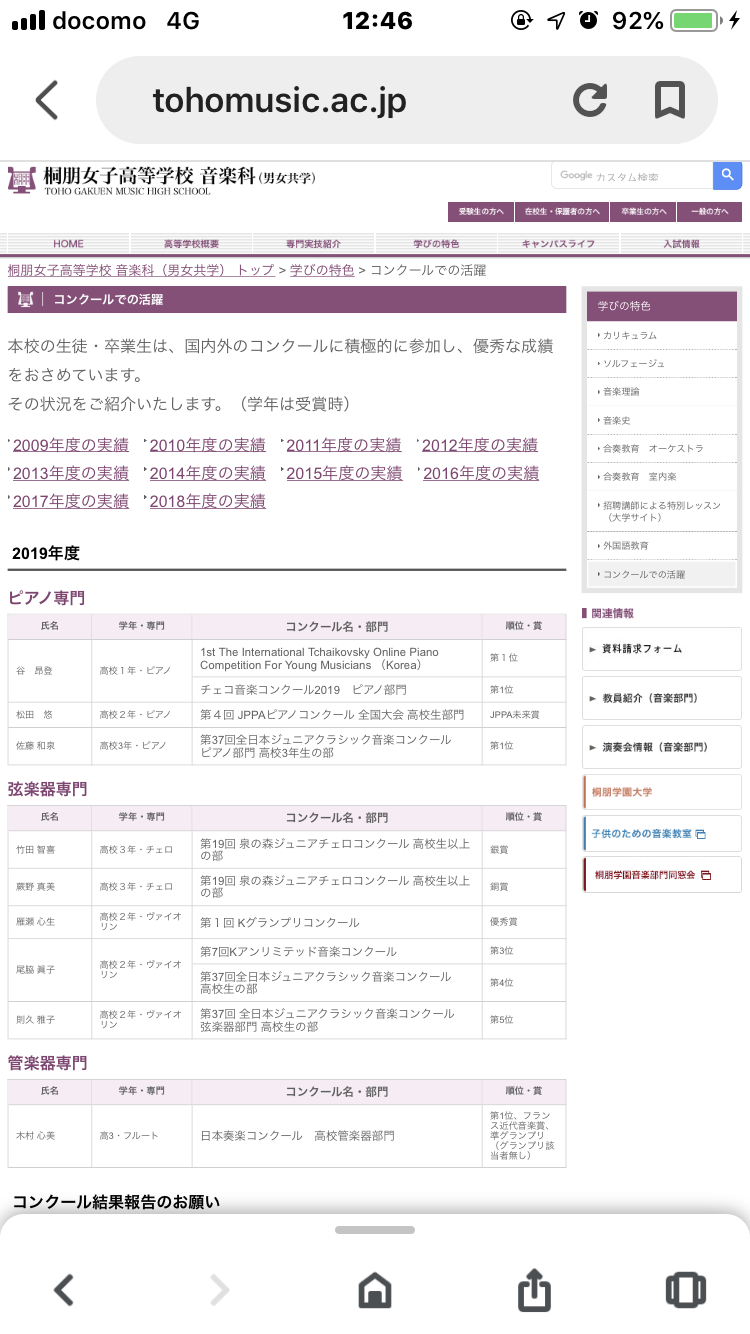Click 第1回 Kグランプリコンクール cell
Viewport: 750px width, 1334px height.
coord(336,922)
